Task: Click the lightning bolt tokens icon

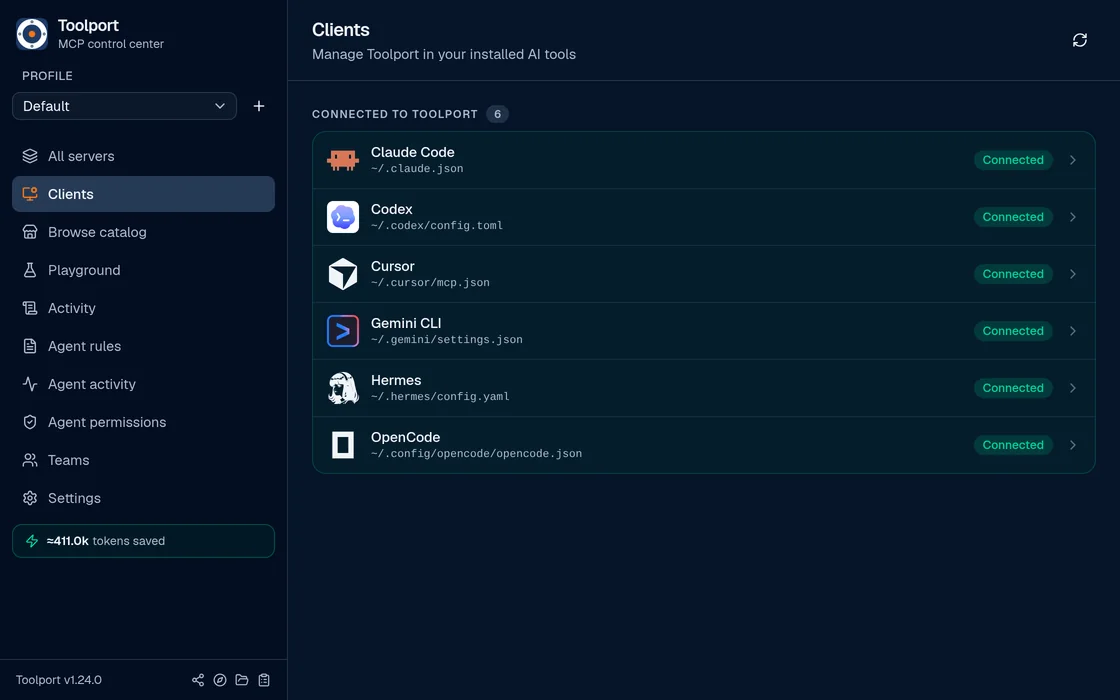Action: [x=32, y=541]
